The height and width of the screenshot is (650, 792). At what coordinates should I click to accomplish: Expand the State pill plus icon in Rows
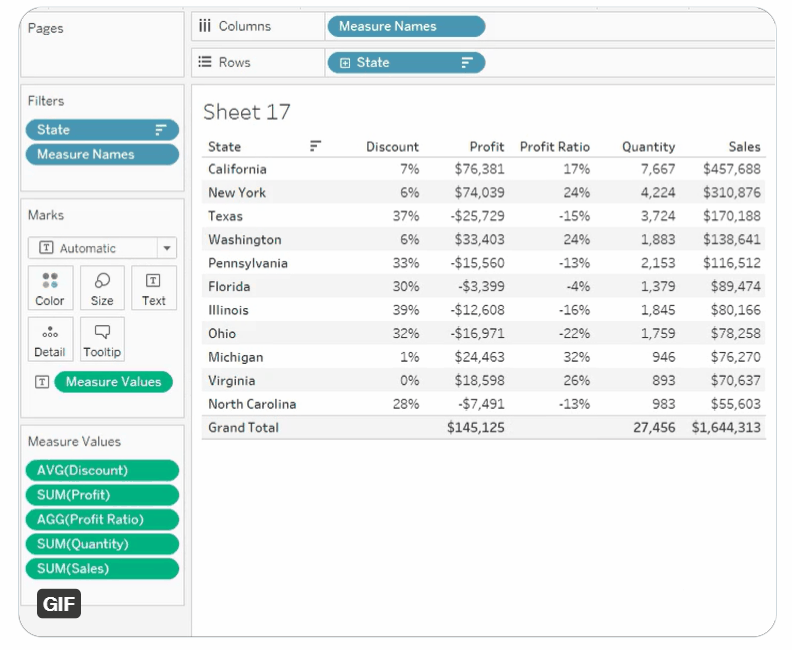tap(345, 63)
